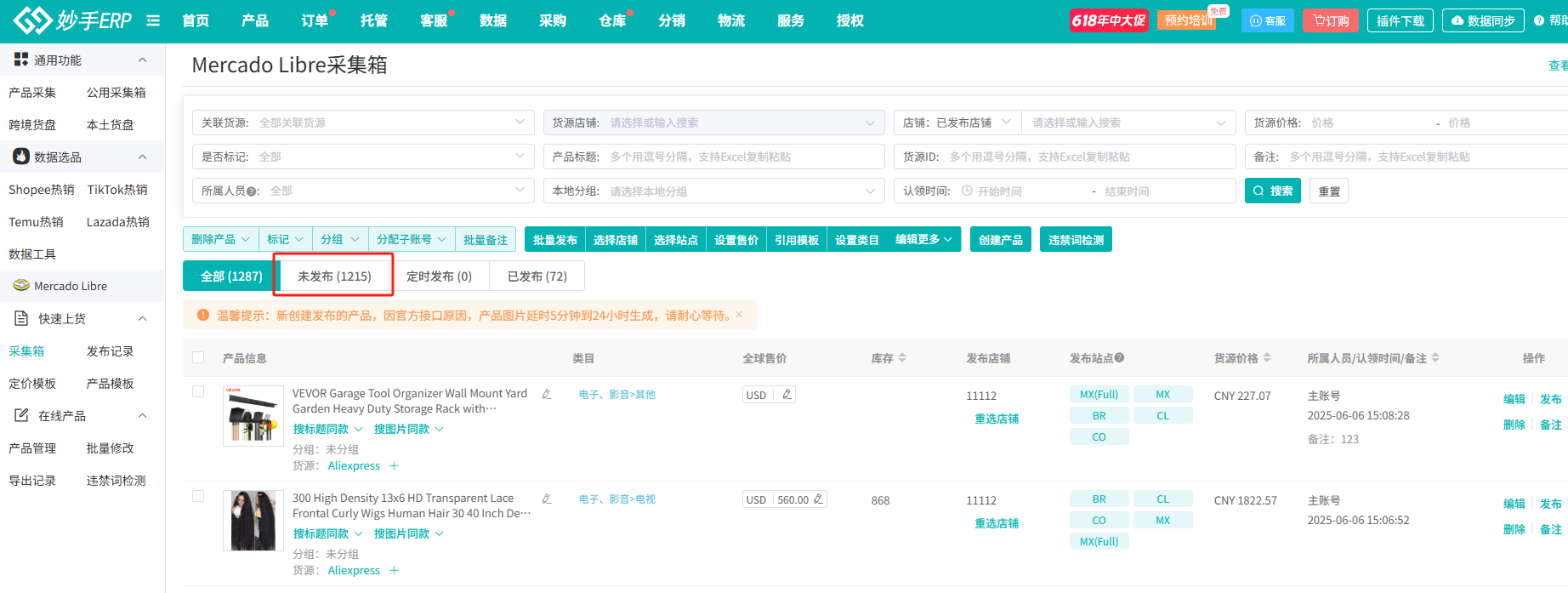Click the 618年中大促 promotion banner
The height and width of the screenshot is (593, 1568).
(x=1109, y=20)
